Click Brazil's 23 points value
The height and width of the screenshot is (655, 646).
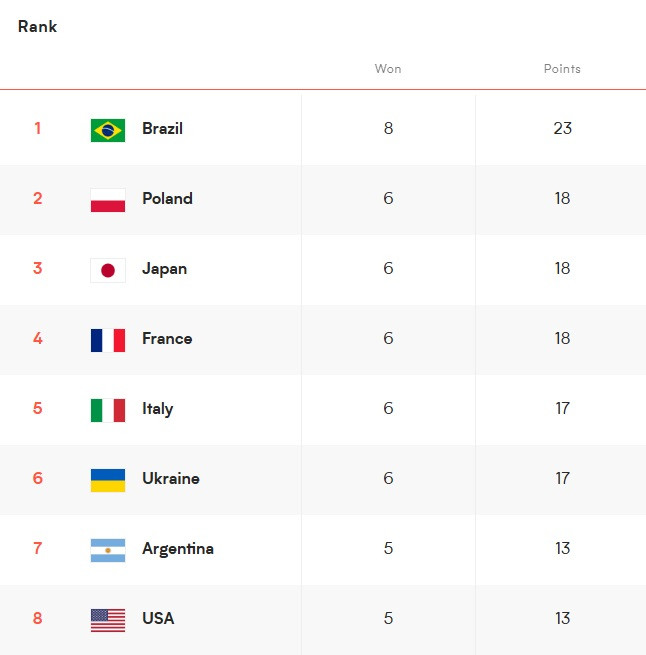(562, 129)
